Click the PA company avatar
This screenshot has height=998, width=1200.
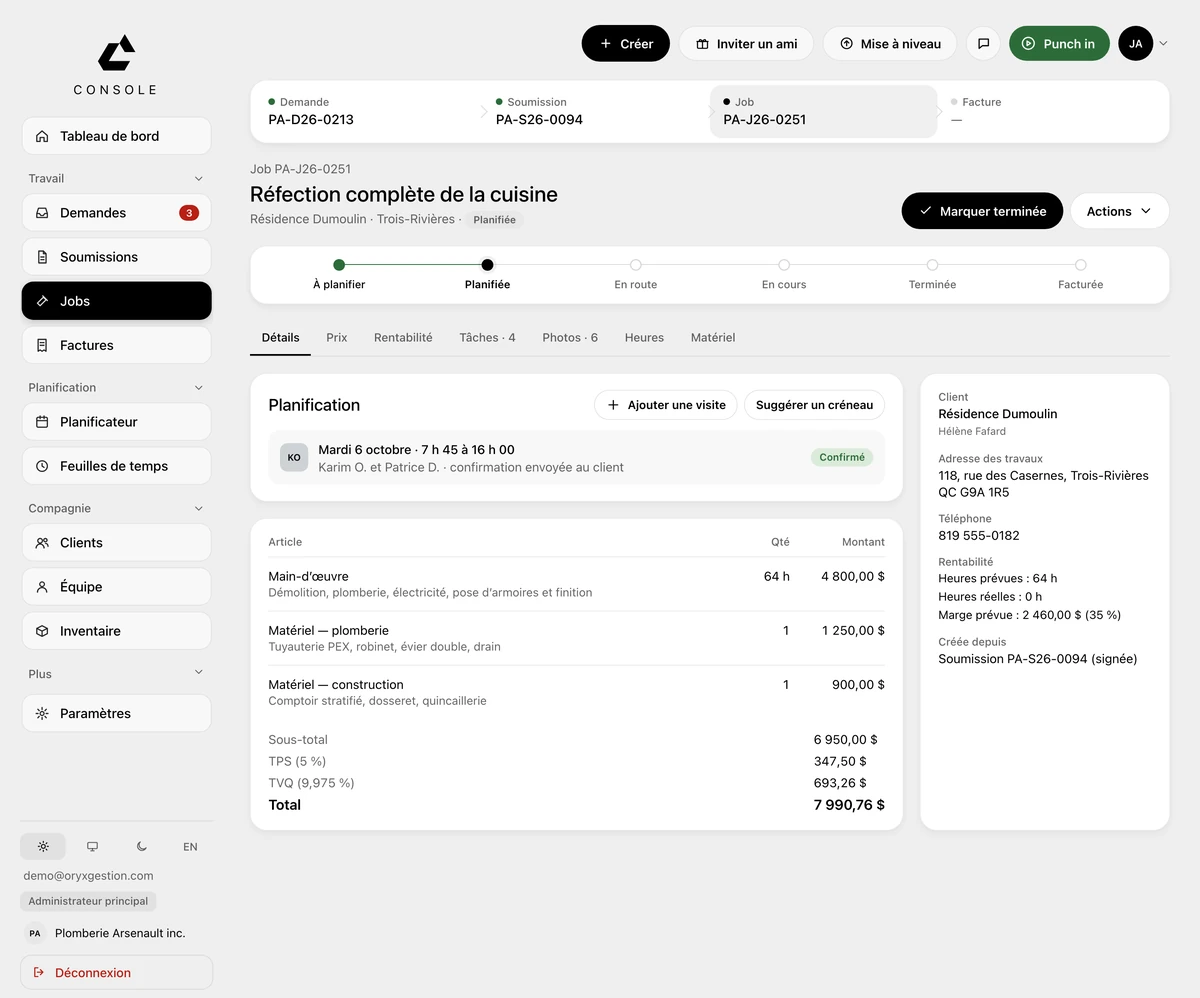pos(35,933)
